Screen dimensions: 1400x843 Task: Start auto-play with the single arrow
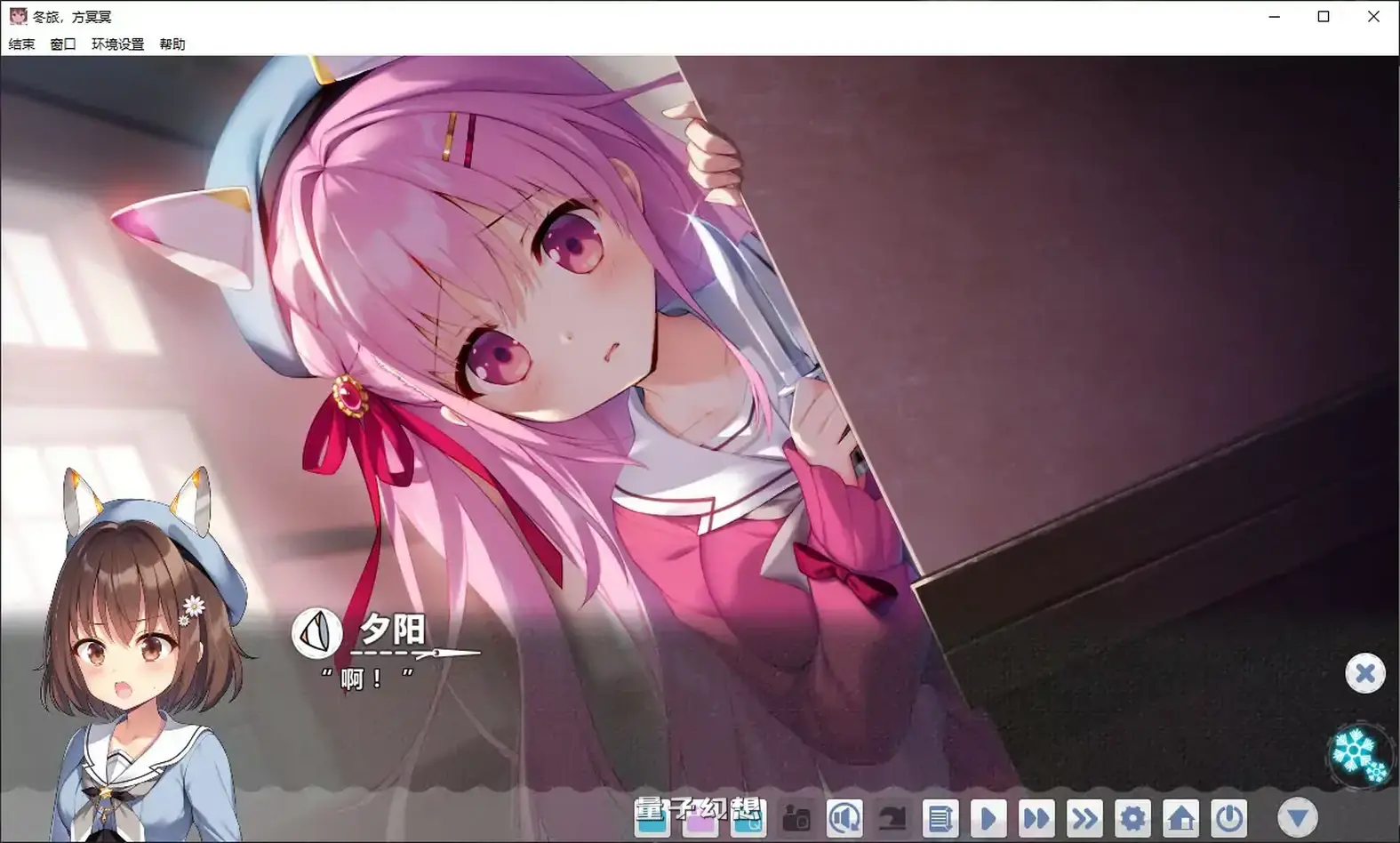[x=988, y=818]
